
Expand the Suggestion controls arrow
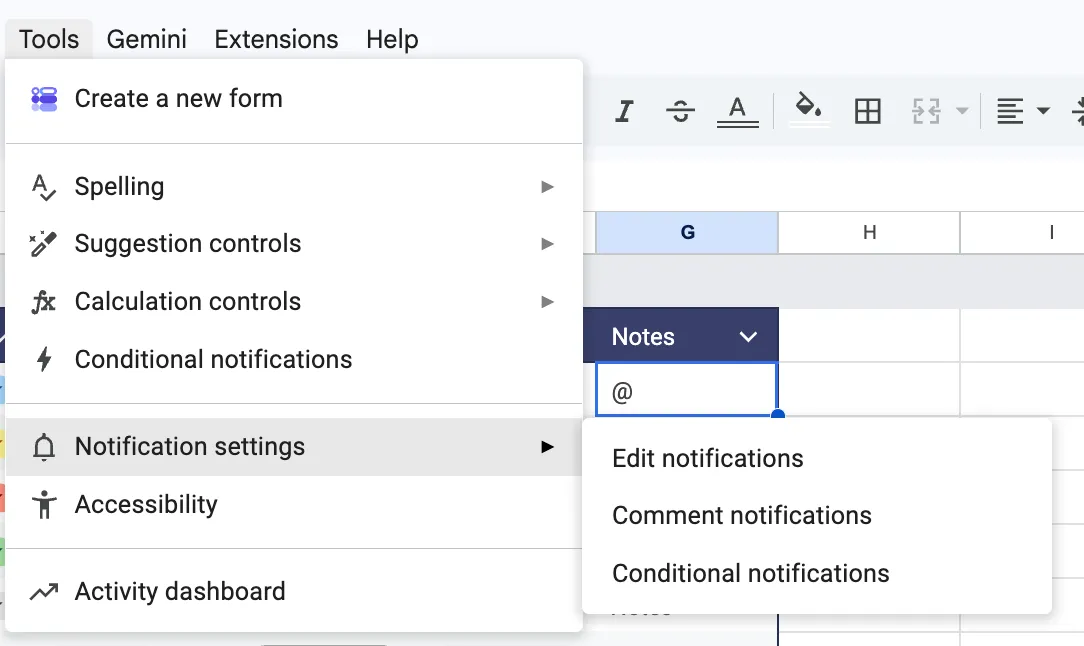[548, 243]
